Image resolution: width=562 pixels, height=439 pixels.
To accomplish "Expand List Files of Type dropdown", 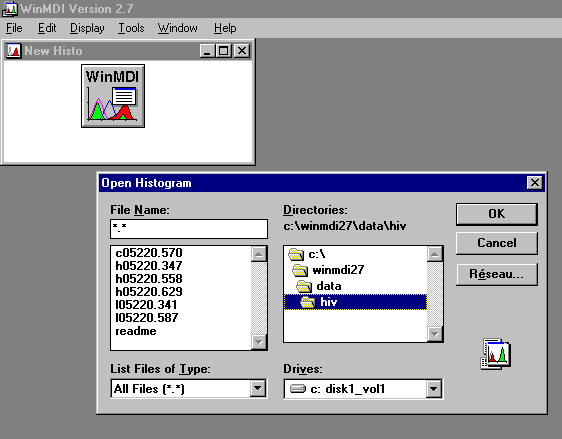I will (258, 388).
